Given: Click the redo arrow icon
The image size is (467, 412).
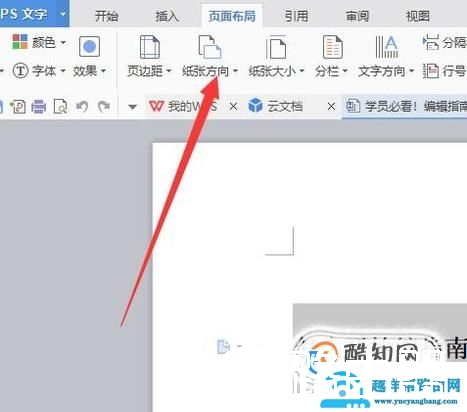Looking at the screenshot, I should point(104,107).
